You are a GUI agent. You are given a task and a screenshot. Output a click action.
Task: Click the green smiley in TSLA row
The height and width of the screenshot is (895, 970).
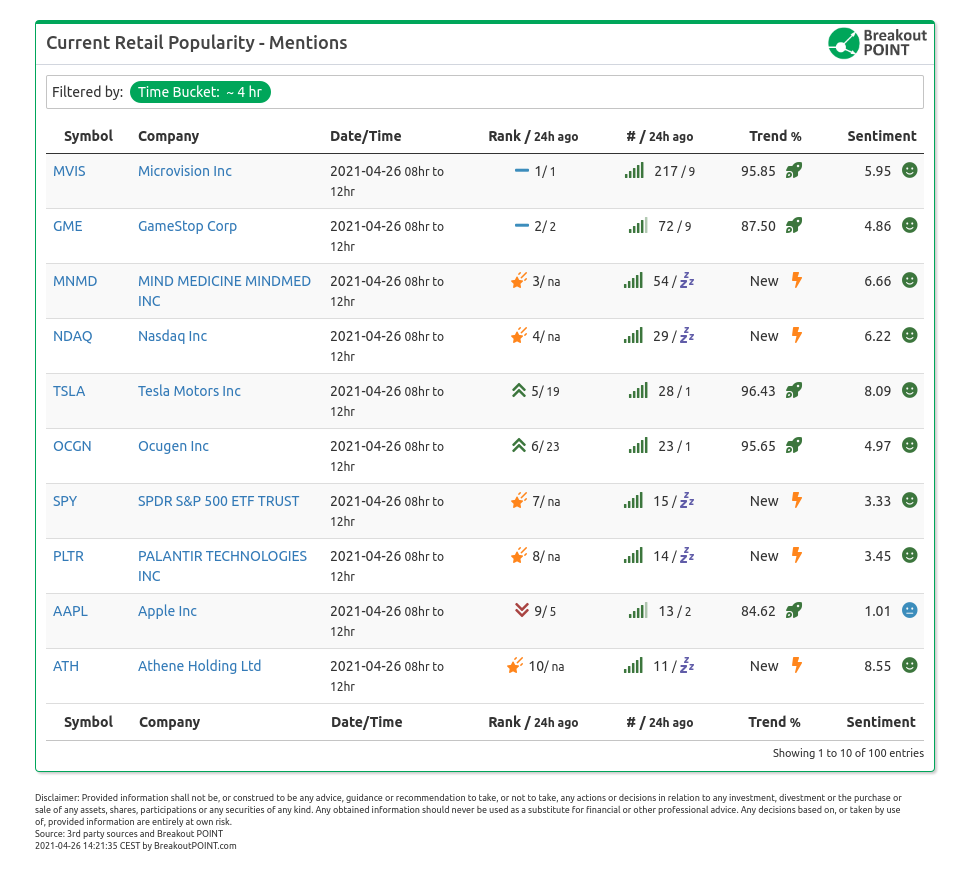[909, 391]
